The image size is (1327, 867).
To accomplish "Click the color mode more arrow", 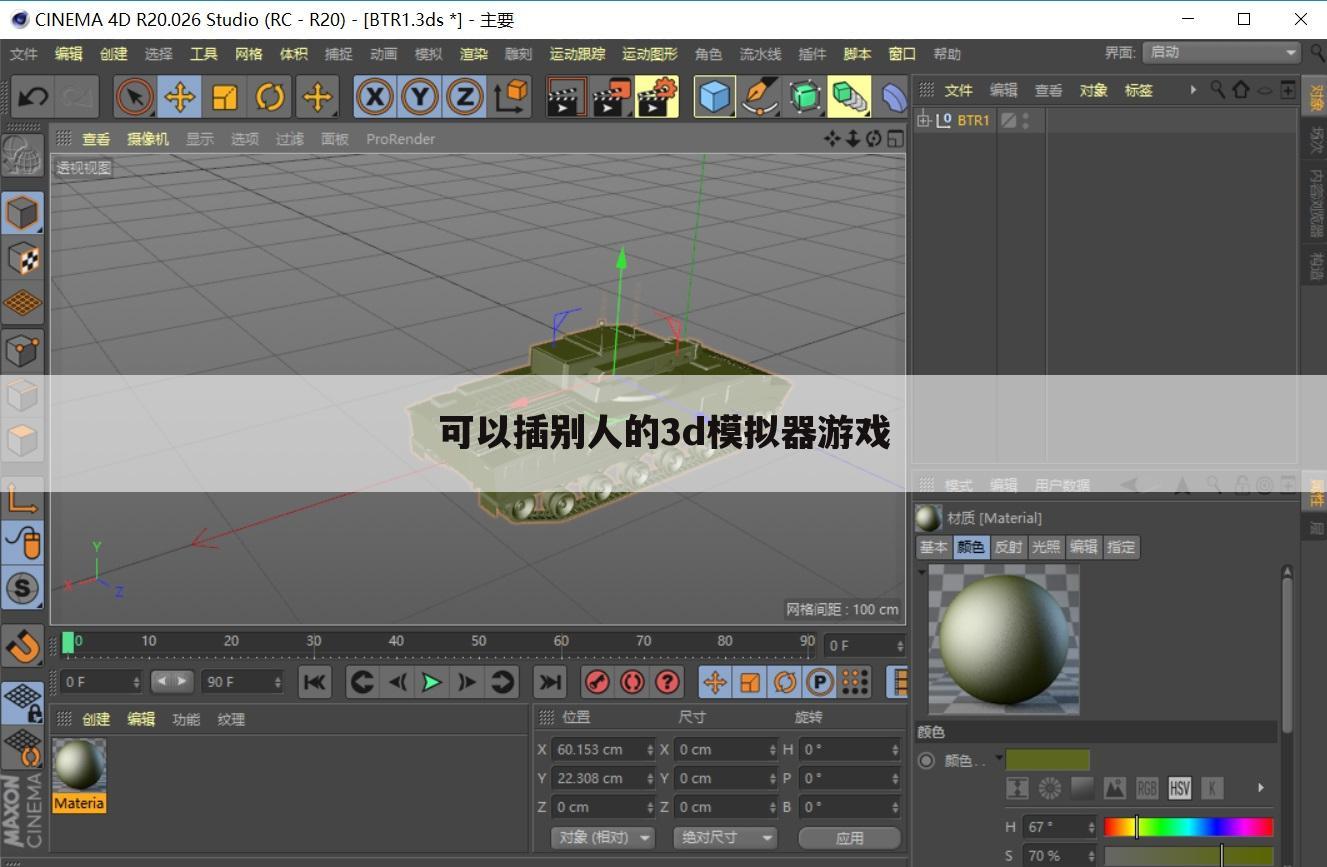I will 1260,788.
